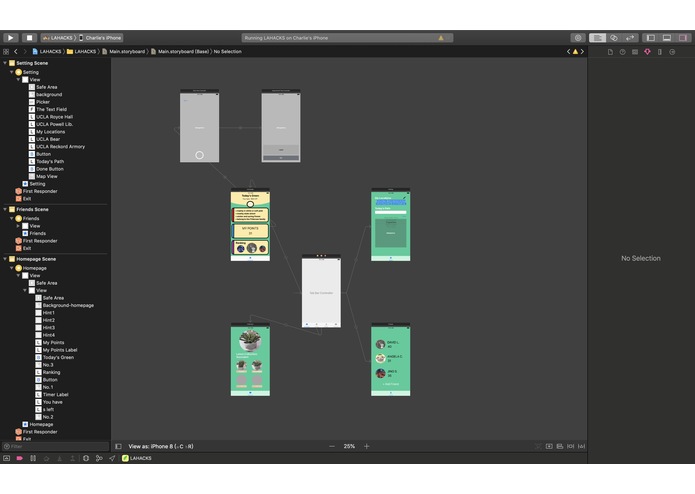The width and height of the screenshot is (695, 494).
Task: Click the outline Filter field
Action: pyautogui.click(x=55, y=446)
